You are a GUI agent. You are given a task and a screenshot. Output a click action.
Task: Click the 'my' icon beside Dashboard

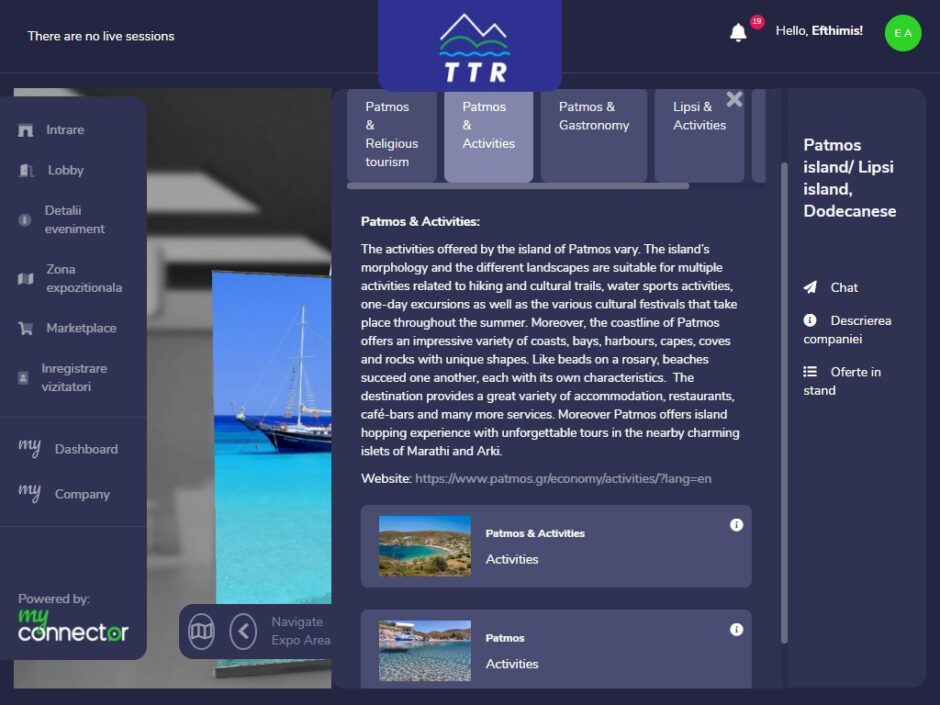tap(29, 447)
